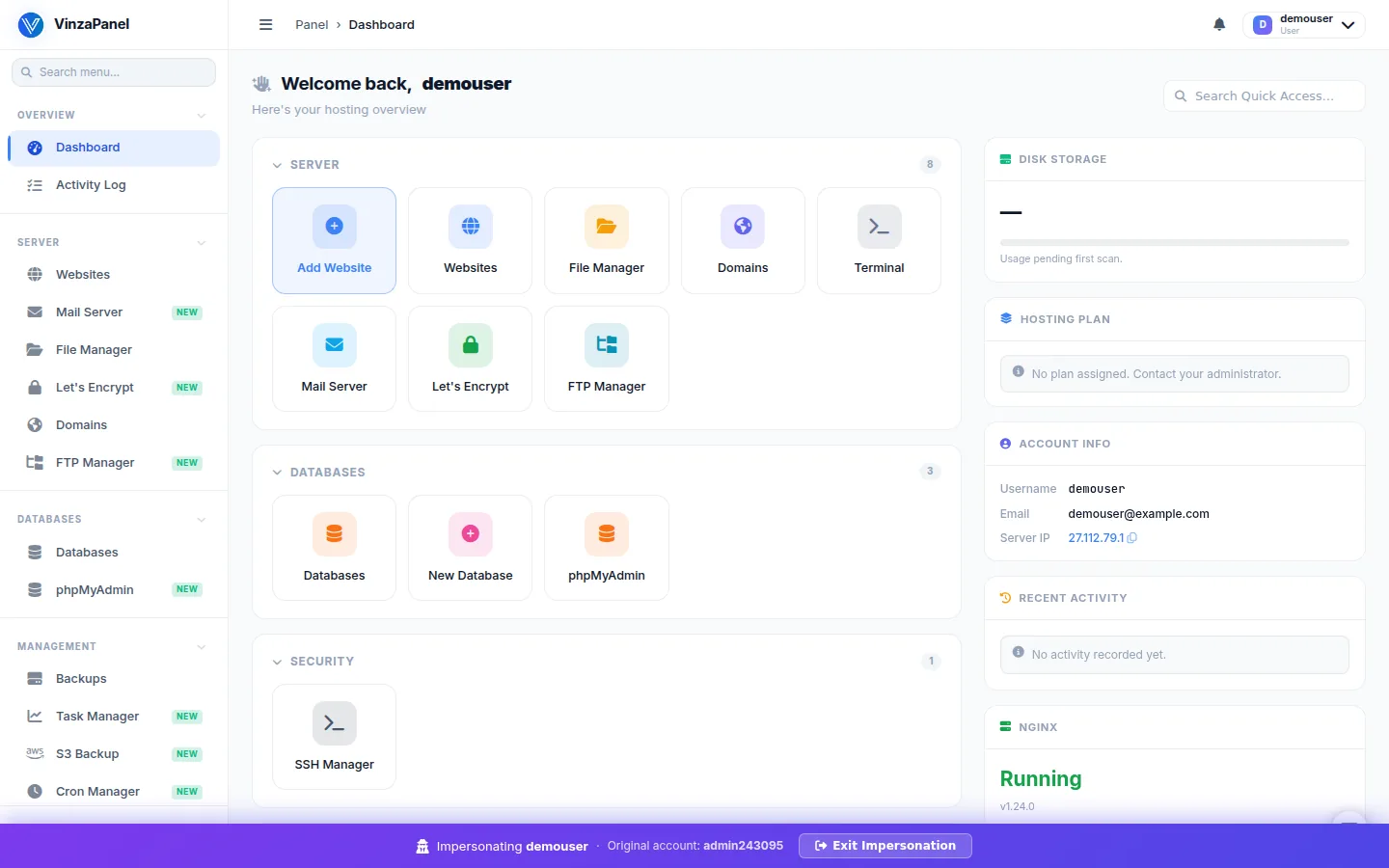
Task: Open Let's Encrypt sidebar item
Action: coord(114,388)
